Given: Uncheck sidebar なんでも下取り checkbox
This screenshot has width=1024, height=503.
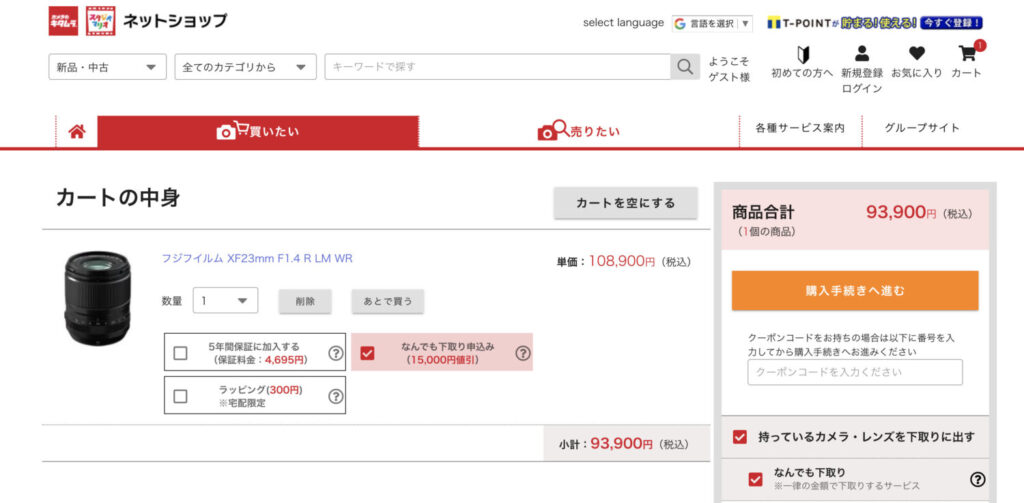Looking at the screenshot, I should (x=755, y=479).
